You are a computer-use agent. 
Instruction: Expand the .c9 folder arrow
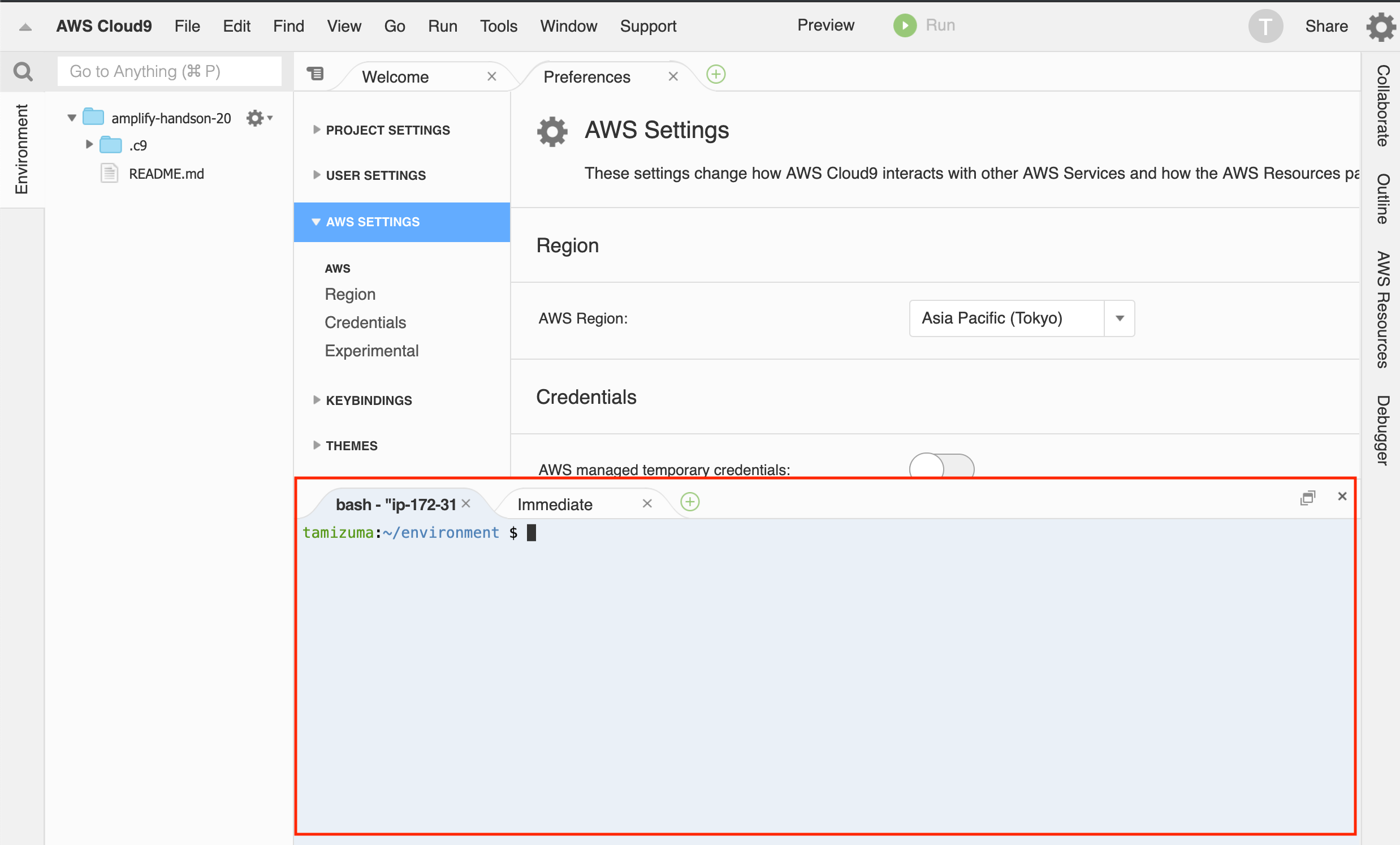(89, 144)
